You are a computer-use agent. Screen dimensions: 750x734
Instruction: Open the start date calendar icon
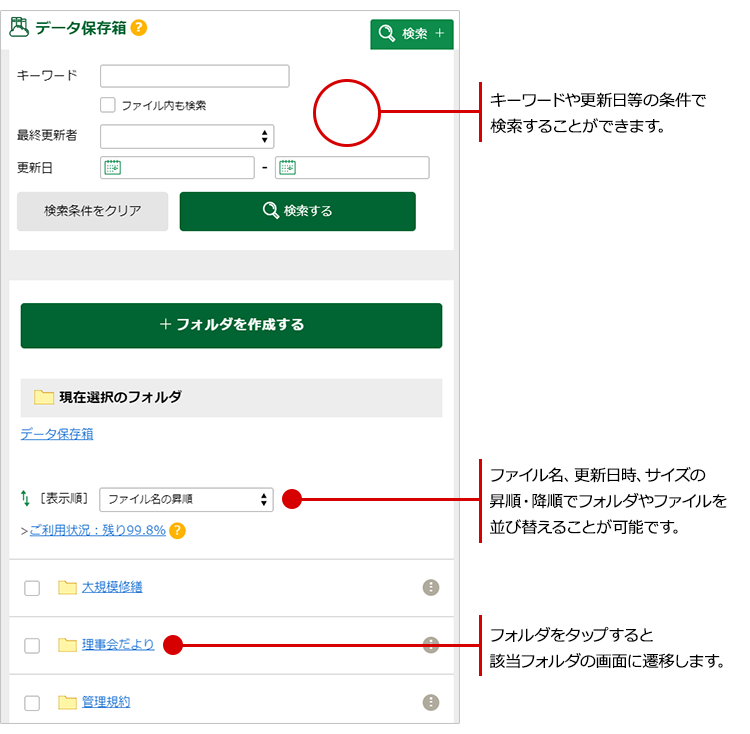[113, 168]
